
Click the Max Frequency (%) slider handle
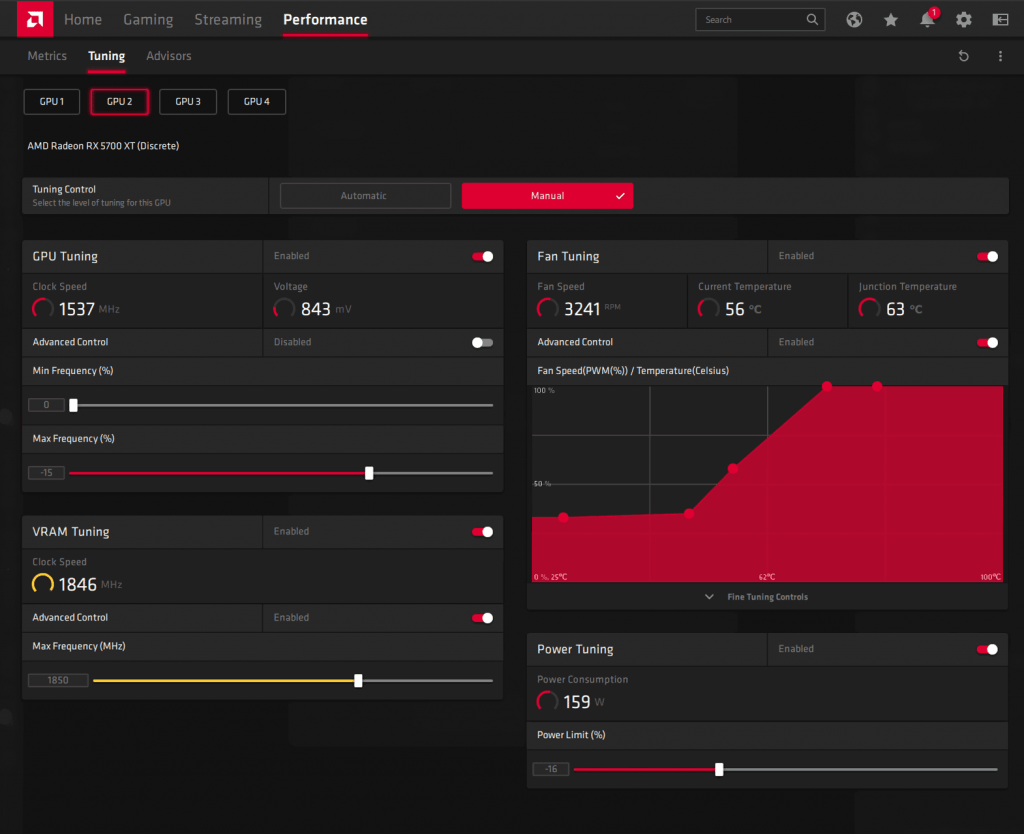369,473
